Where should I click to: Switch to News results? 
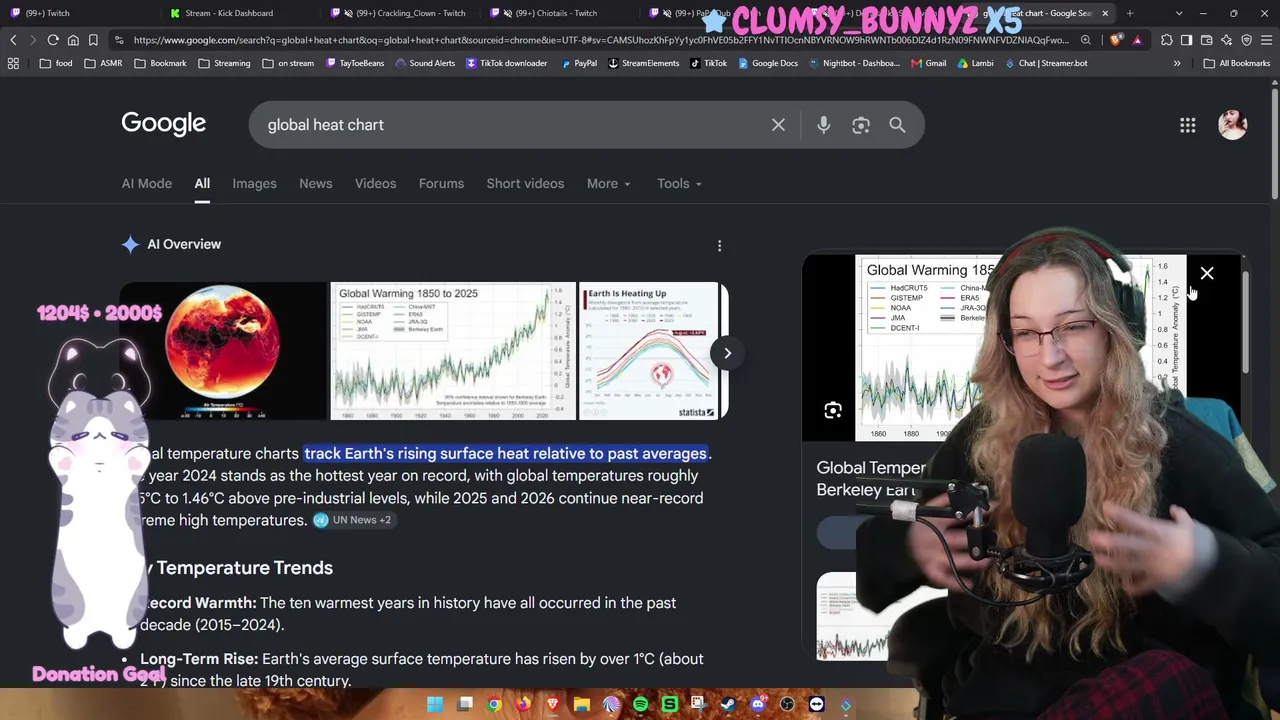[x=316, y=184]
